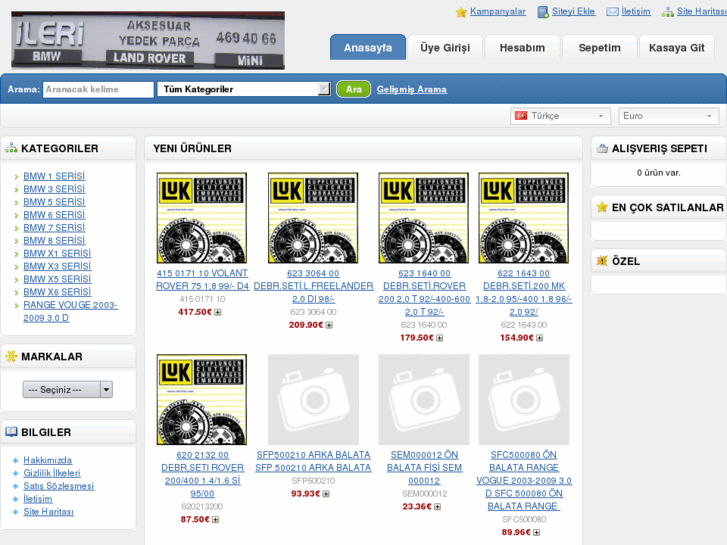Open the Gelişmiş Arama link
This screenshot has height=545, width=727.
coord(412,90)
